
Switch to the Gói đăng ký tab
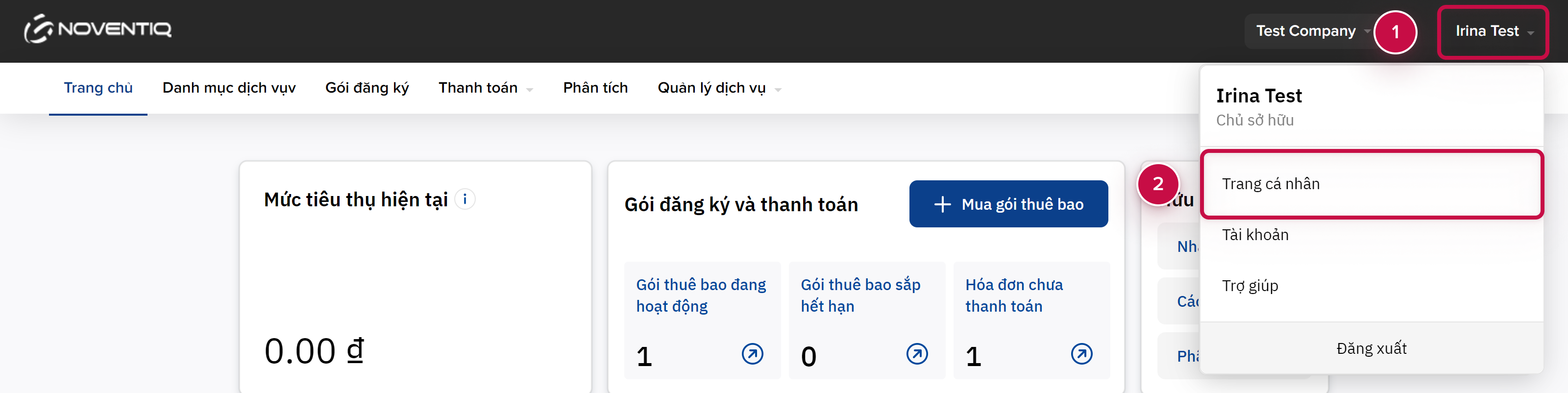367,88
